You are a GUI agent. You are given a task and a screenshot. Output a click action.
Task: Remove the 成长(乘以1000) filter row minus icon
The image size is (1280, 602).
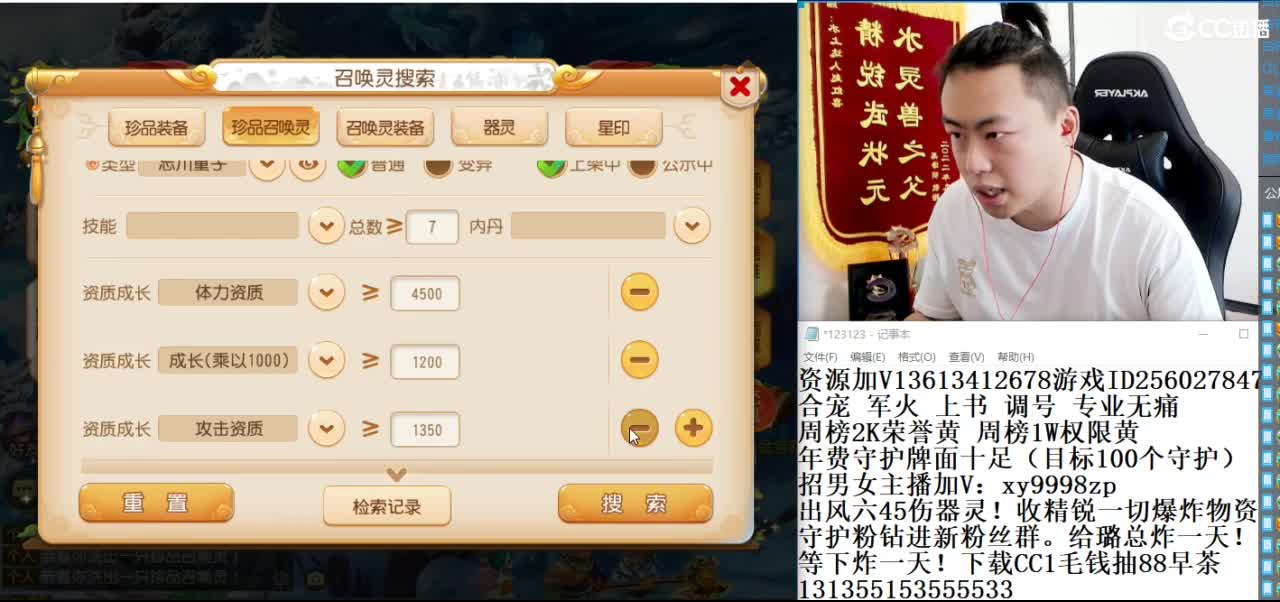tap(640, 359)
